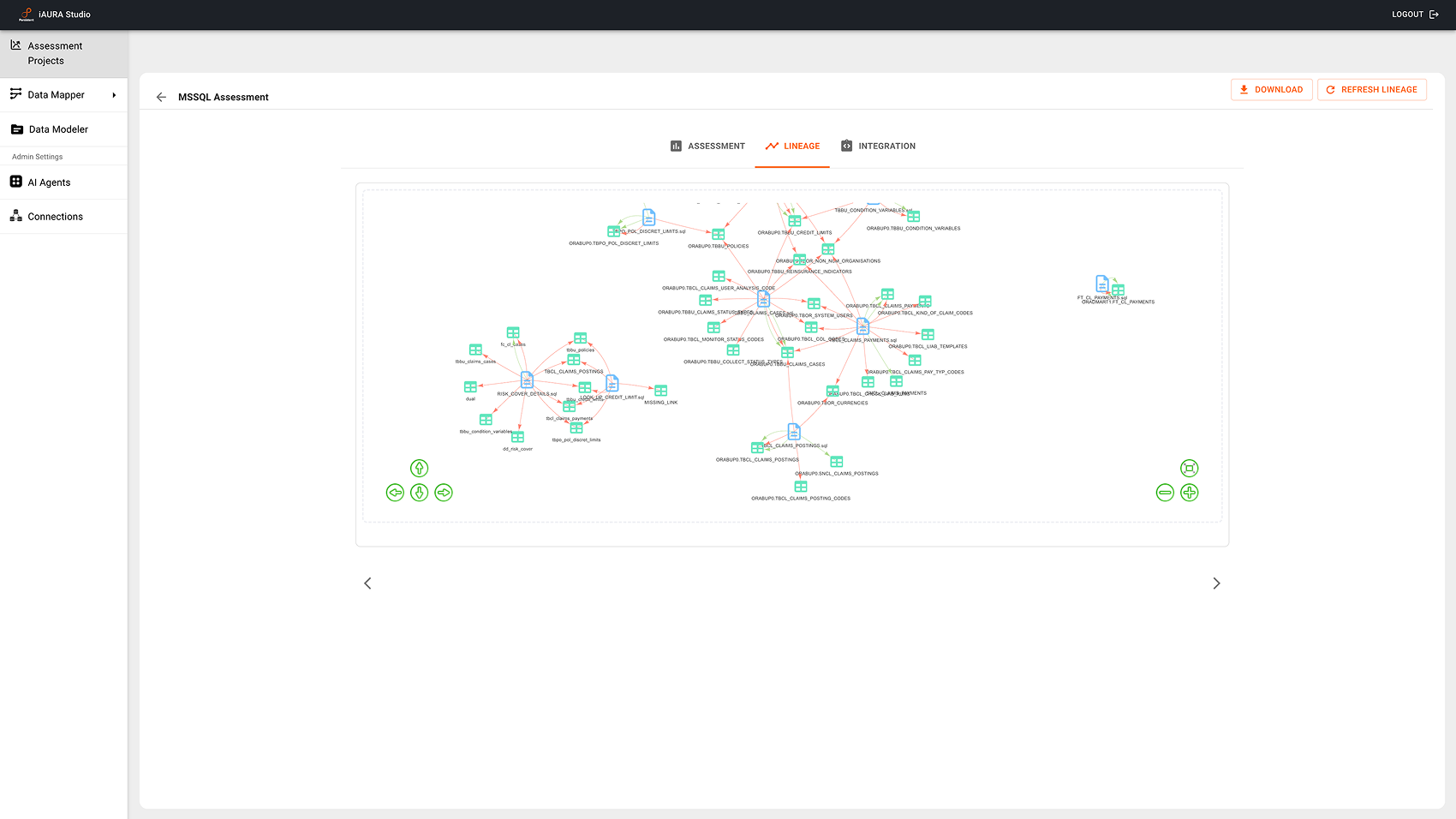Select the MISSING_LINK table node
The height and width of the screenshot is (819, 1456).
tap(660, 391)
